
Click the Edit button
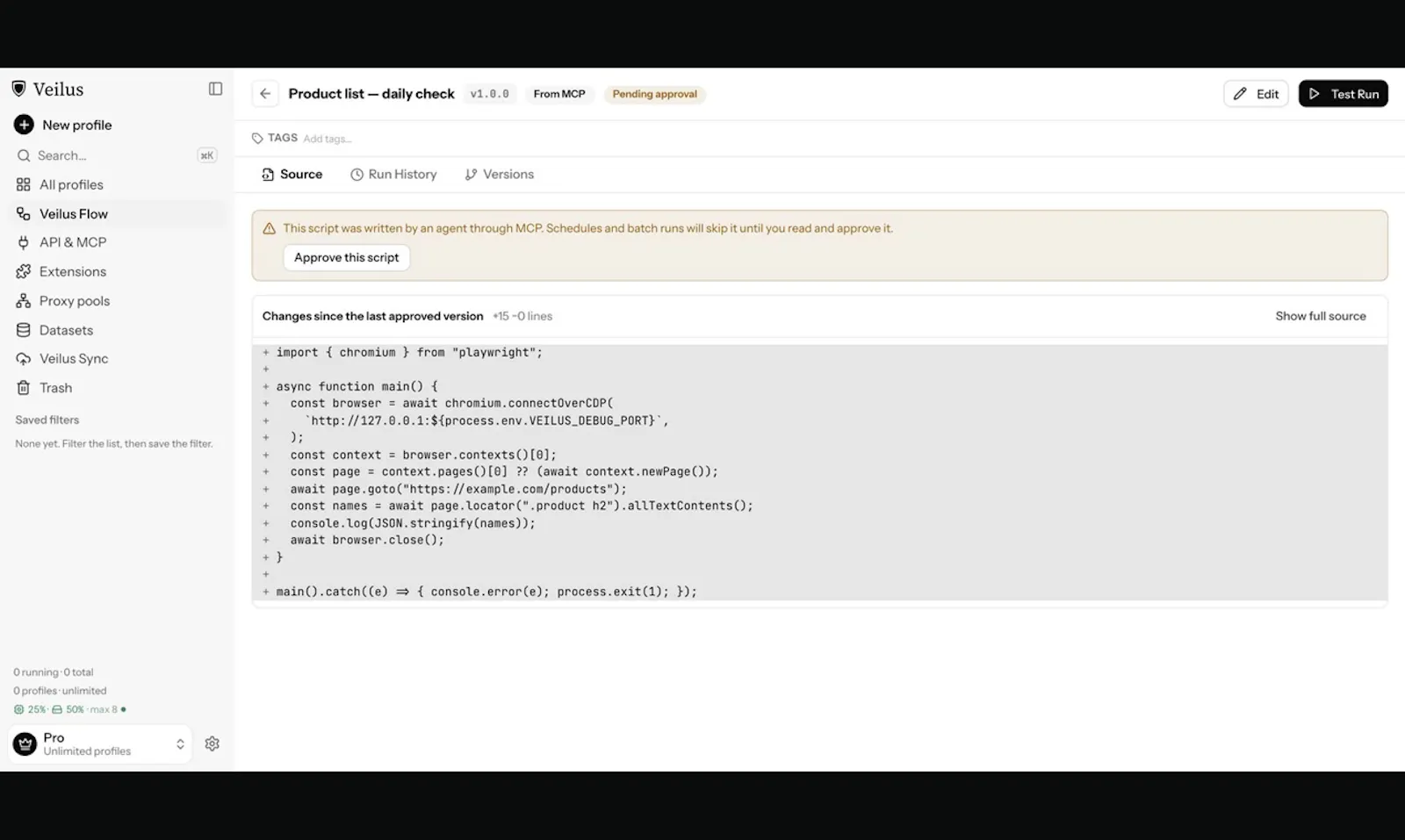1256,94
